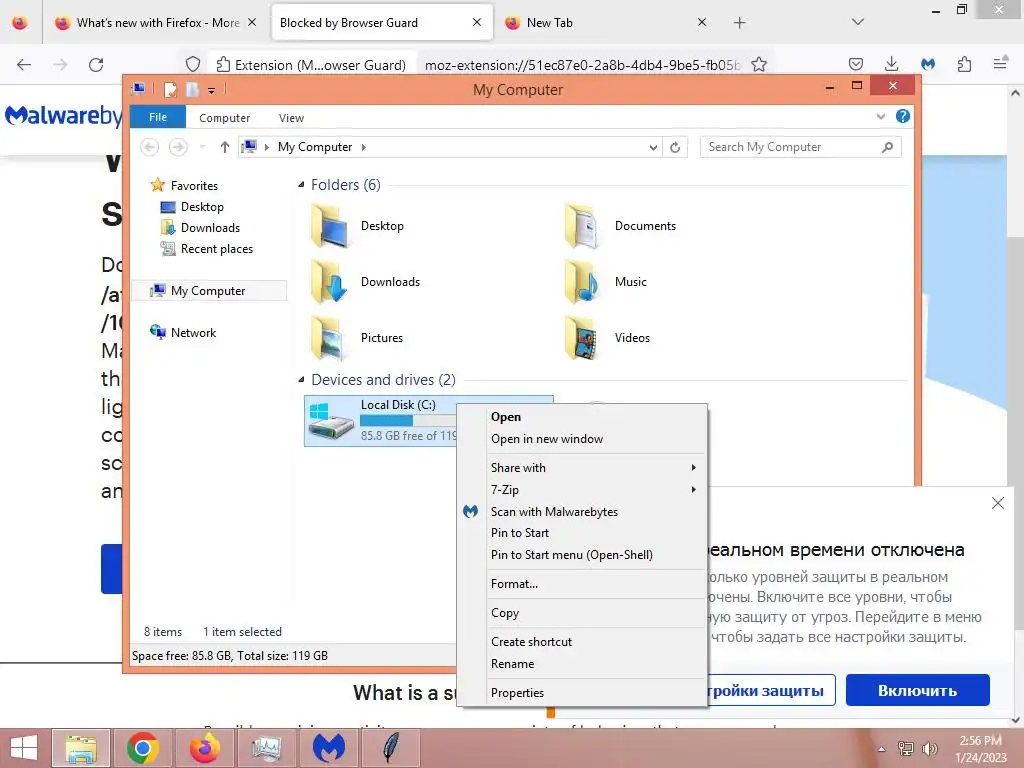Viewport: 1024px width, 768px height.
Task: Open the Firefox hamburger application menu
Action: tap(1000, 64)
